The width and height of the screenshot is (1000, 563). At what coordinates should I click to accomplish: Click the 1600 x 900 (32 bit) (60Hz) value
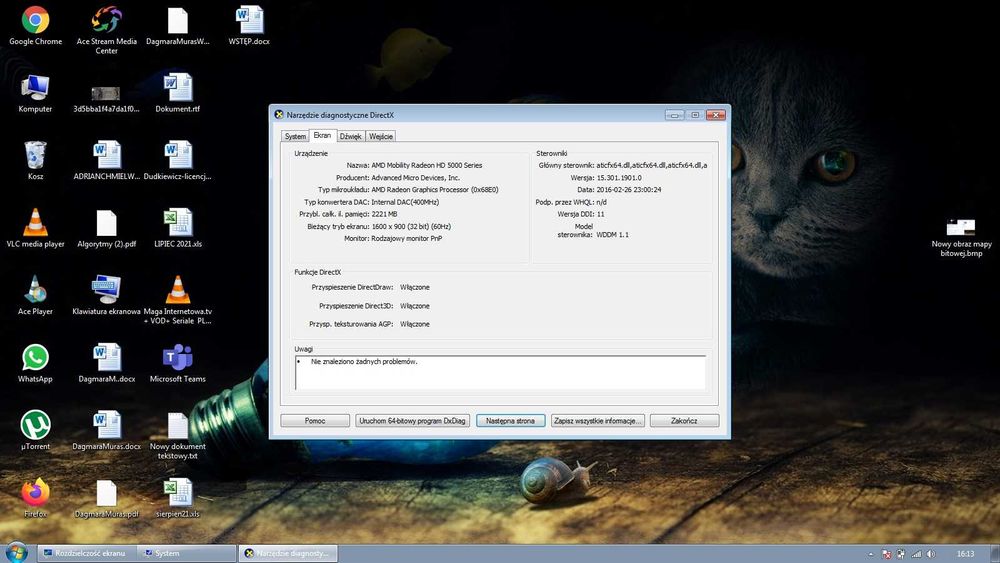[411, 226]
